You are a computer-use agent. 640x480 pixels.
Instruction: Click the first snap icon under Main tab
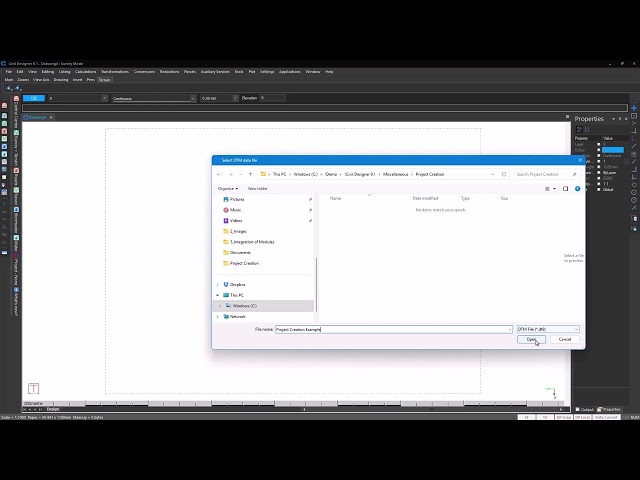9,88
